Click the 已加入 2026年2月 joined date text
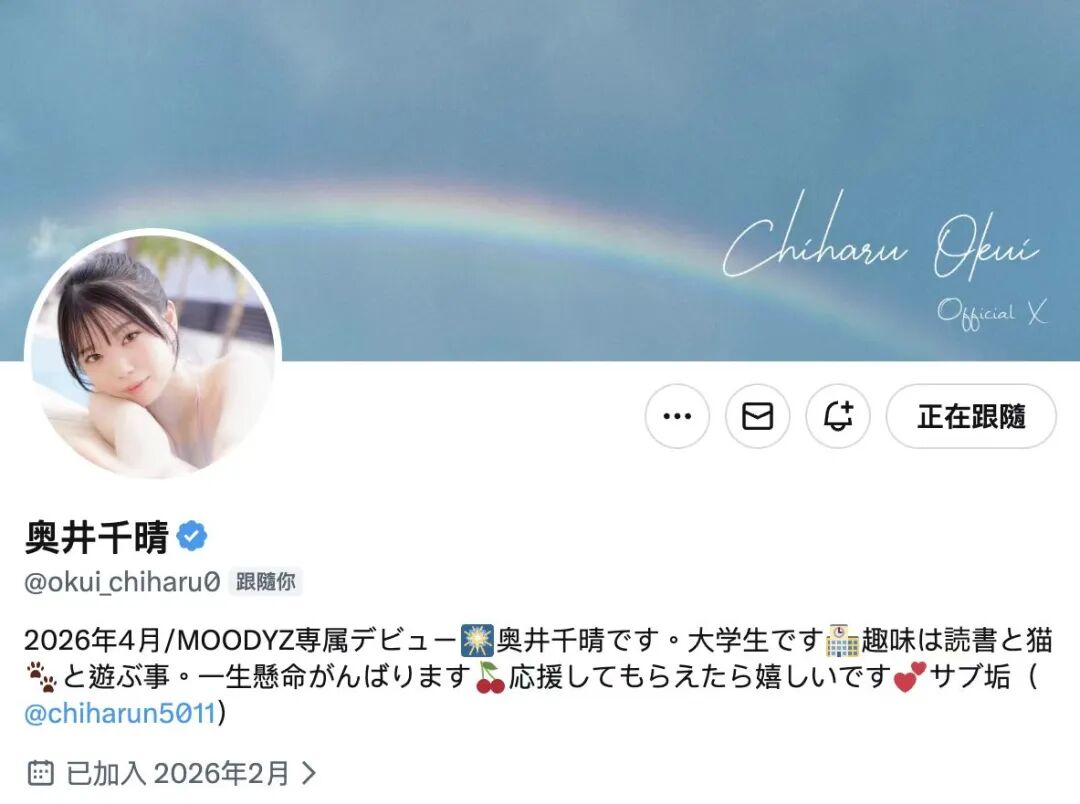Image resolution: width=1080 pixels, height=804 pixels. [x=178, y=773]
